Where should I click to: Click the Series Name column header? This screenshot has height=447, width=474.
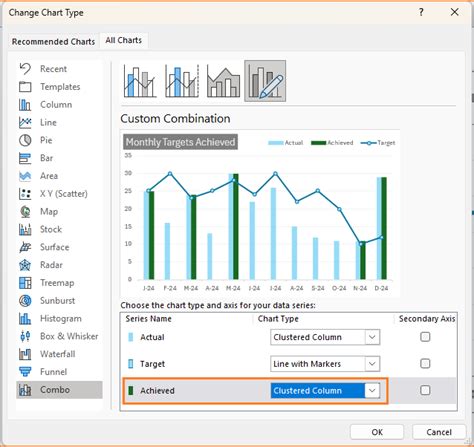(148, 319)
